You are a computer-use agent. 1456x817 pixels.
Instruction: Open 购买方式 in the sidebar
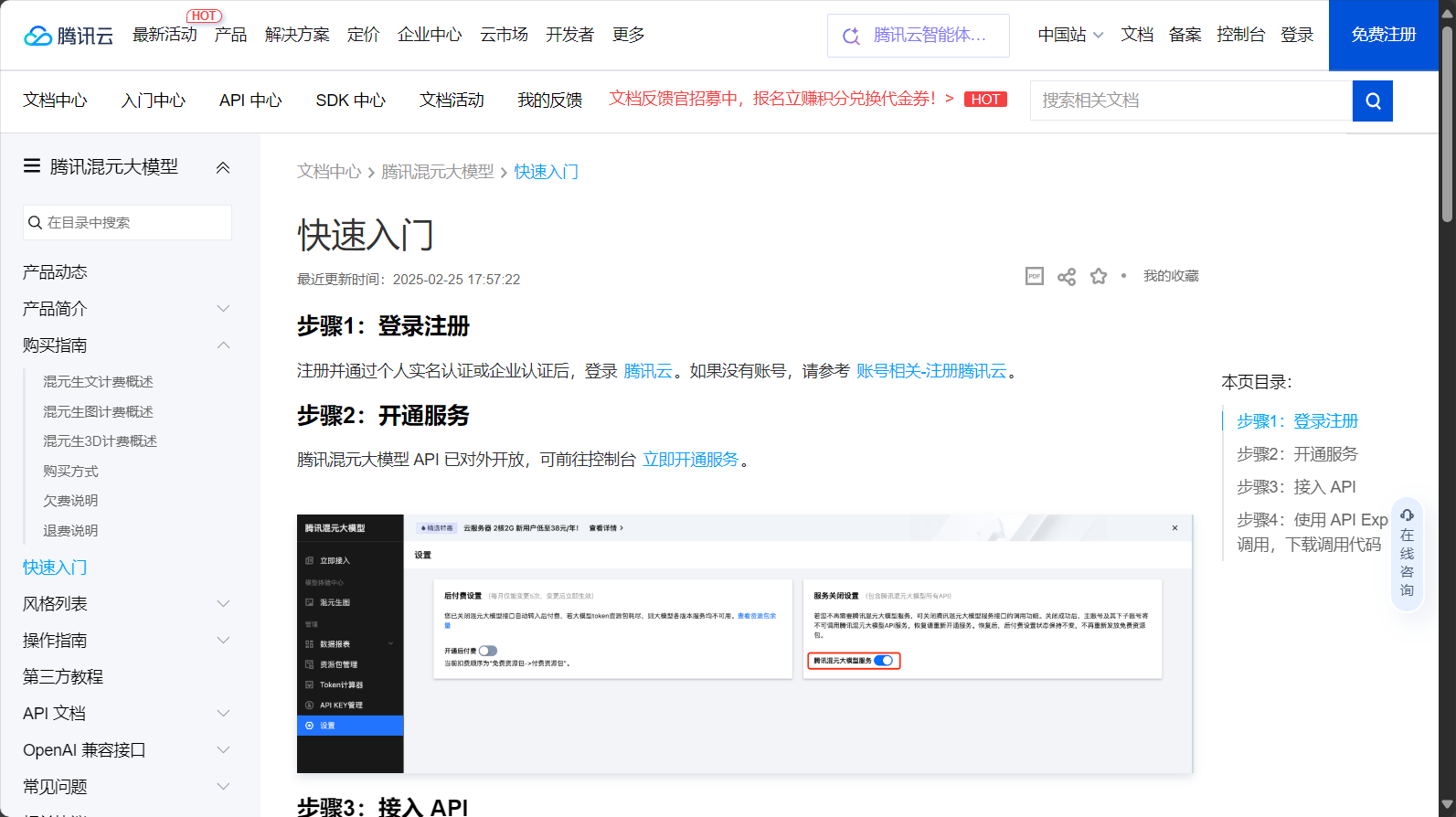(70, 472)
